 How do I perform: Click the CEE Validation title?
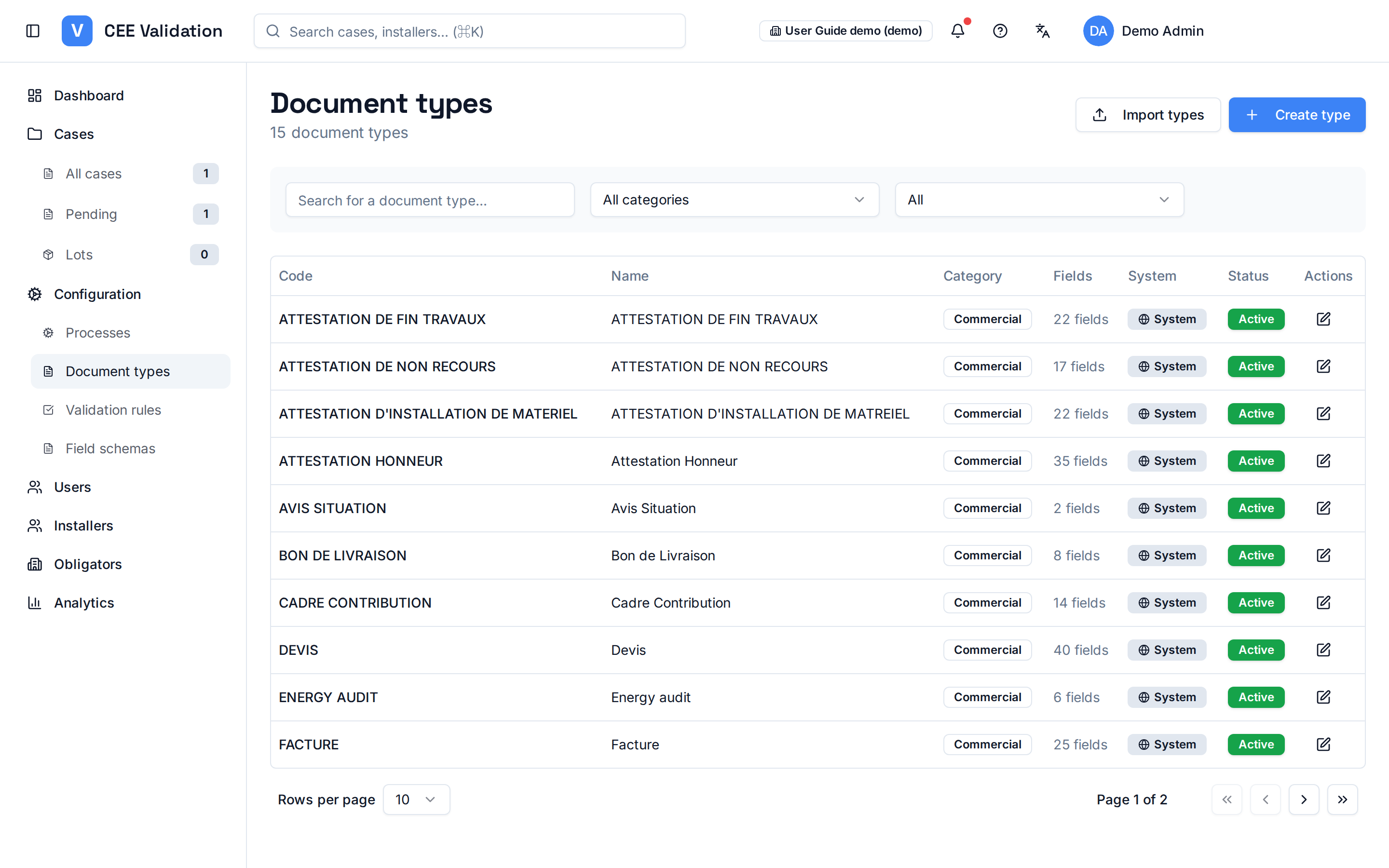point(163,31)
